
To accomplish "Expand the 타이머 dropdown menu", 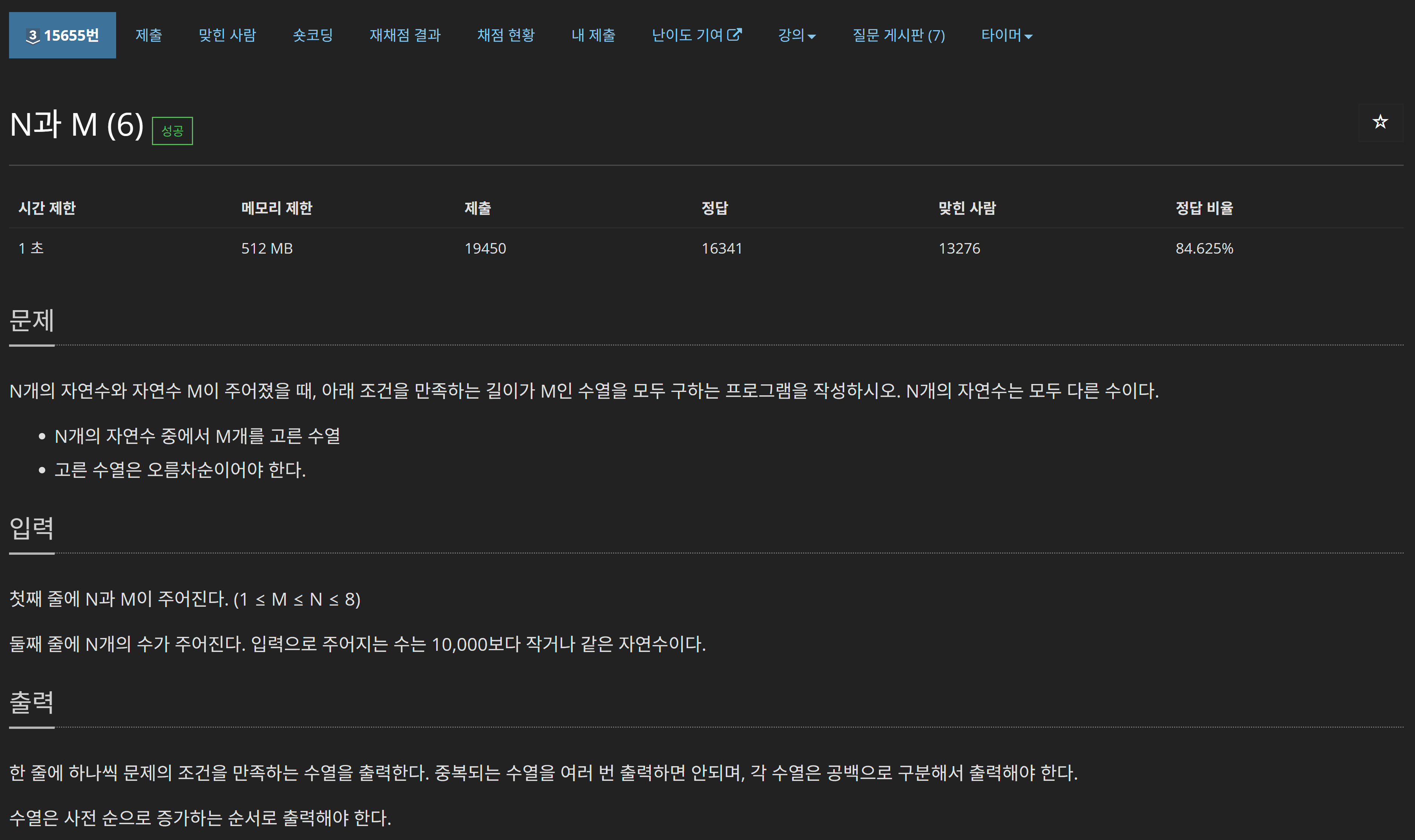I will (1006, 35).
